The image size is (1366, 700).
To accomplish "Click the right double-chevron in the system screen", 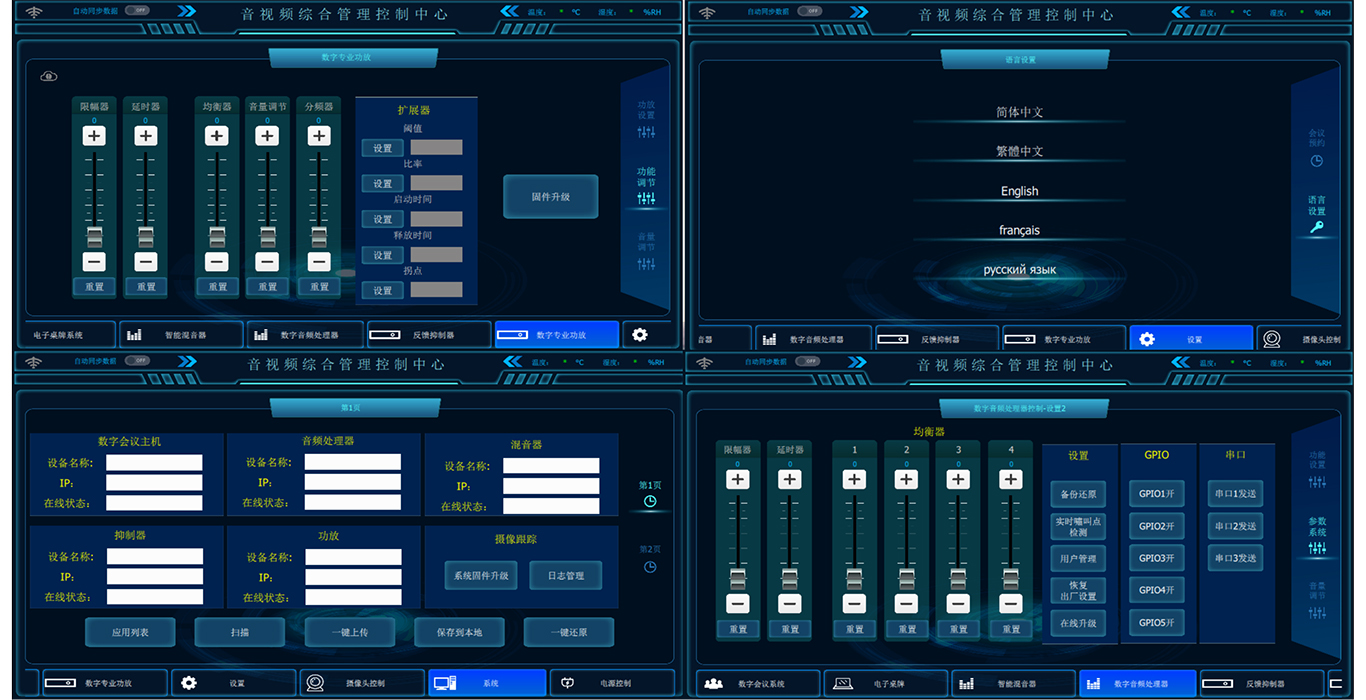I will click(x=186, y=361).
